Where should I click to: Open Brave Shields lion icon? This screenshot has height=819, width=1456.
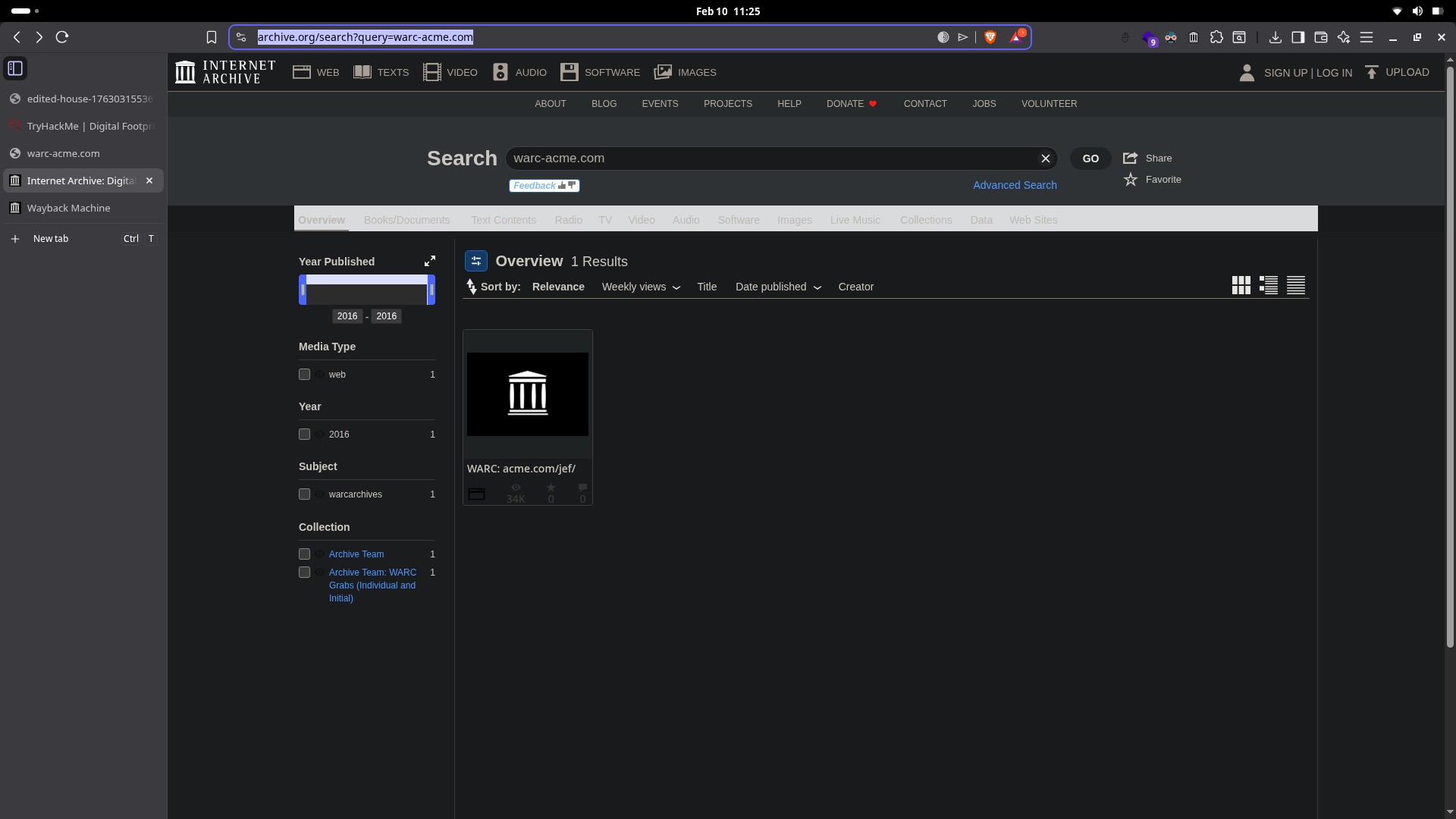coord(990,37)
